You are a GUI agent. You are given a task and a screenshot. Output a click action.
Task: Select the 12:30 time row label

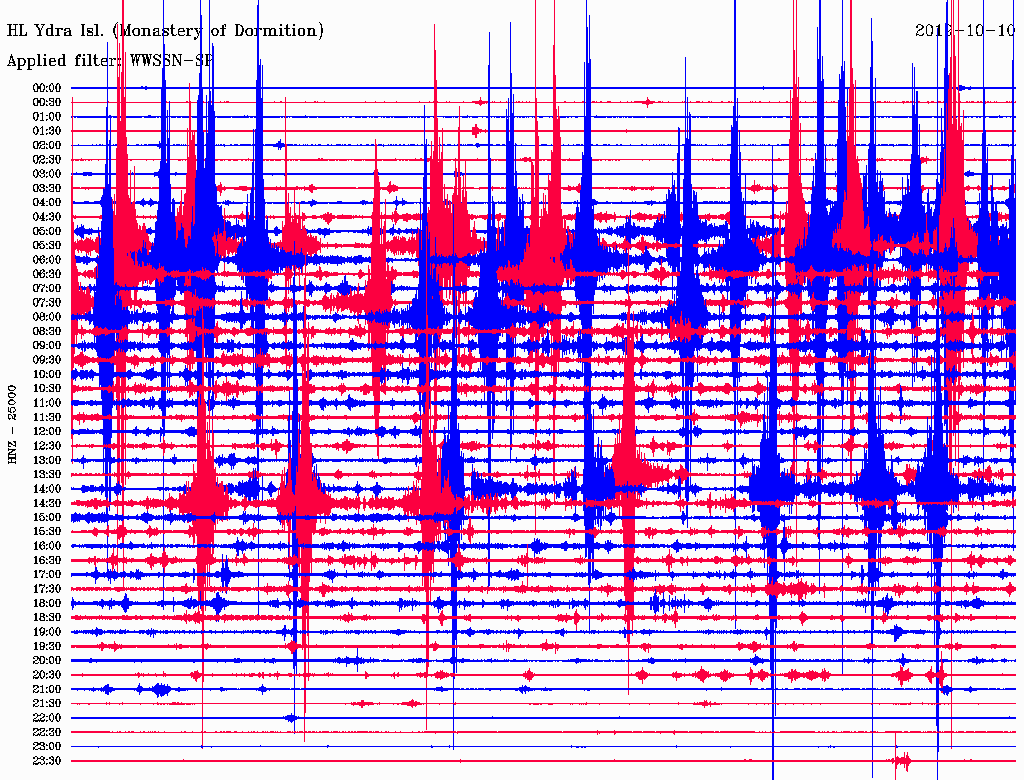pos(47,446)
